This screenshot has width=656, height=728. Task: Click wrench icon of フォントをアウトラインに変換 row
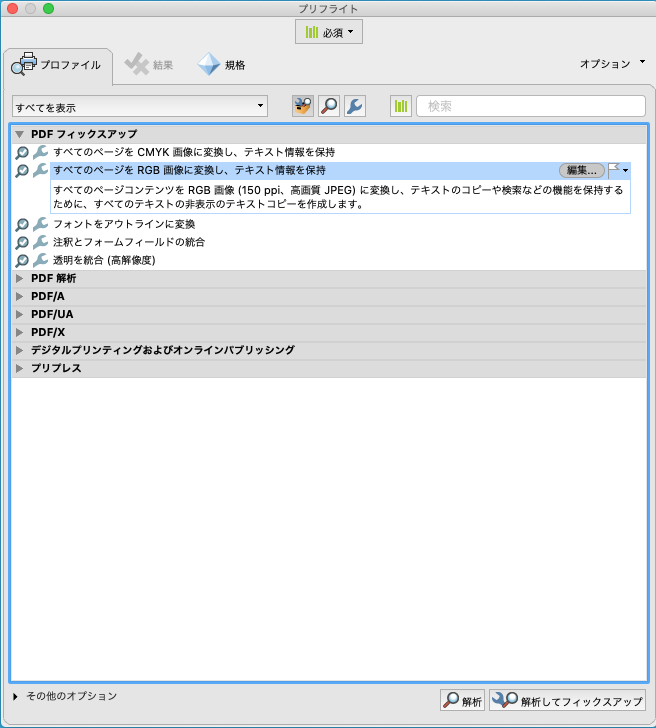(x=40, y=224)
